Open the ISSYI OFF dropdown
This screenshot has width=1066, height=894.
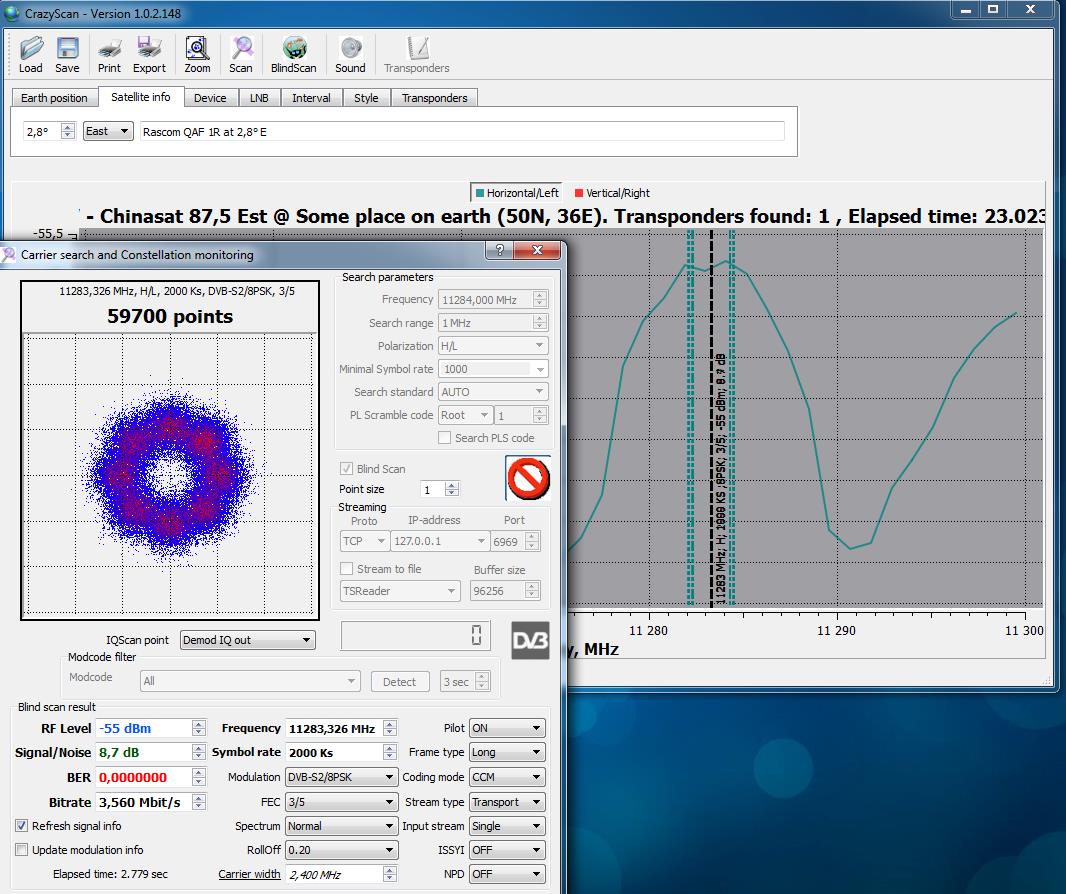coord(507,850)
